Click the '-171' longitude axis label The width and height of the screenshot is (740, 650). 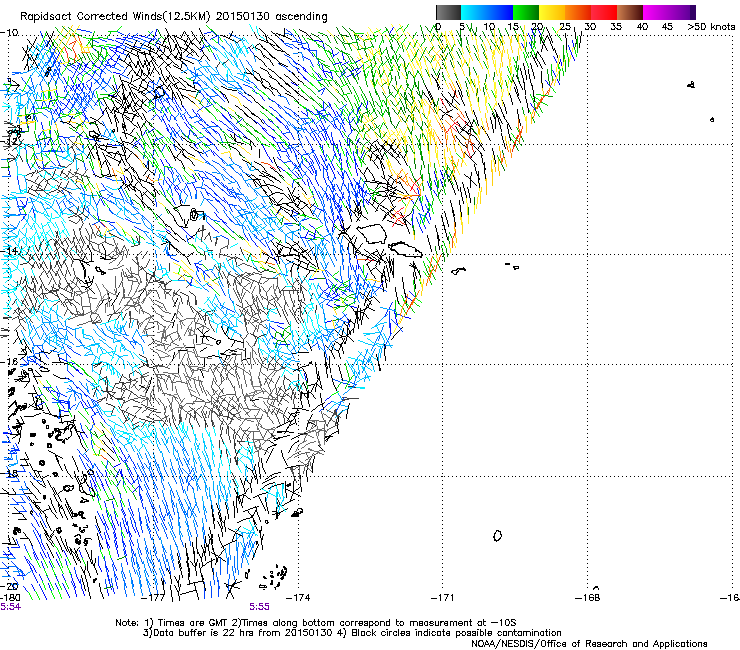pos(443,598)
